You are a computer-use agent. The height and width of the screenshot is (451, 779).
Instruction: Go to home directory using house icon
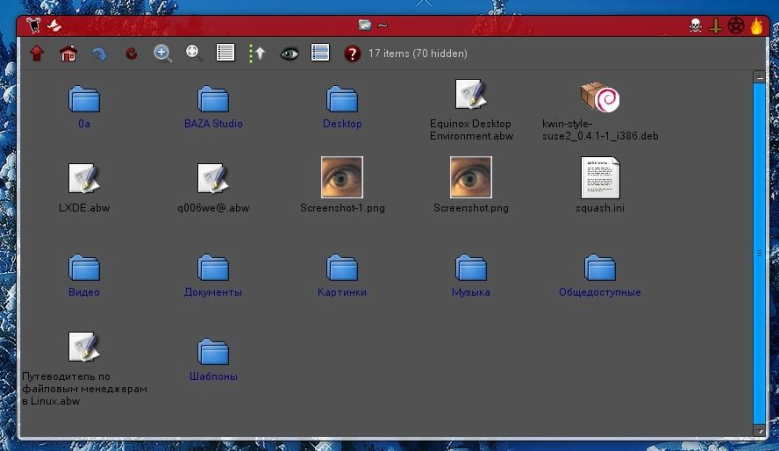click(69, 53)
